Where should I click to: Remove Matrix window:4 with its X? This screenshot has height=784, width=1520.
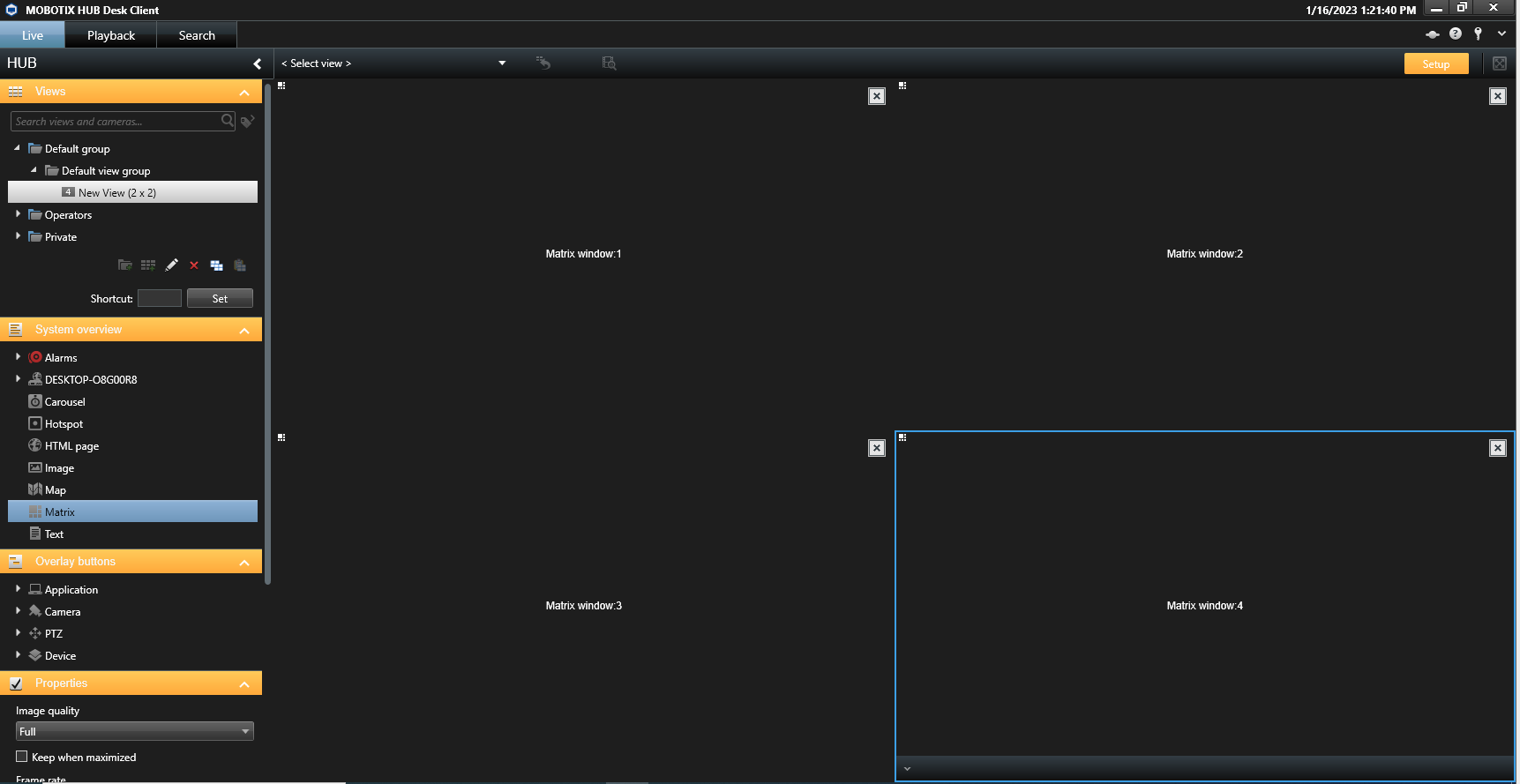pyautogui.click(x=1498, y=448)
